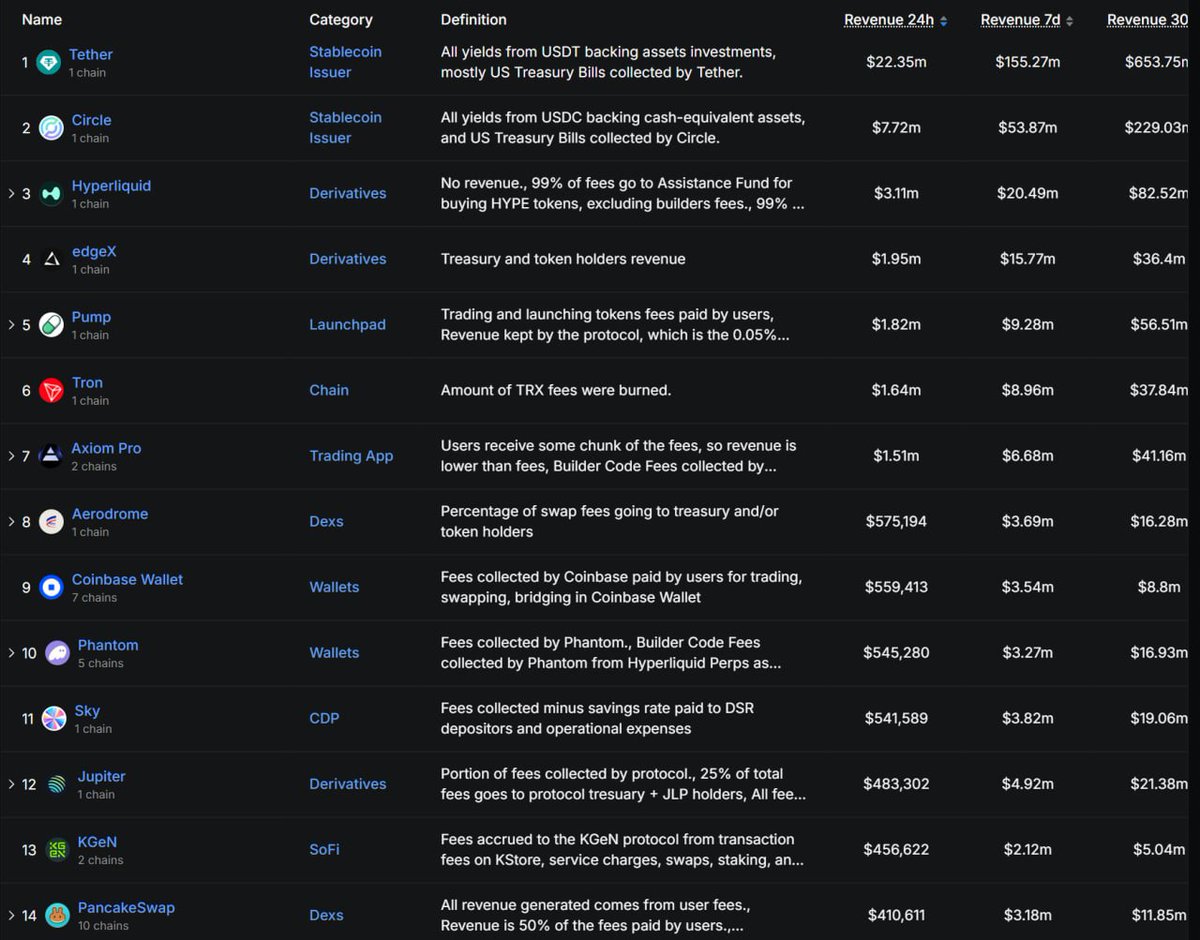Image resolution: width=1200 pixels, height=940 pixels.
Task: Open Wallets category in Phantom row
Action: (x=334, y=652)
